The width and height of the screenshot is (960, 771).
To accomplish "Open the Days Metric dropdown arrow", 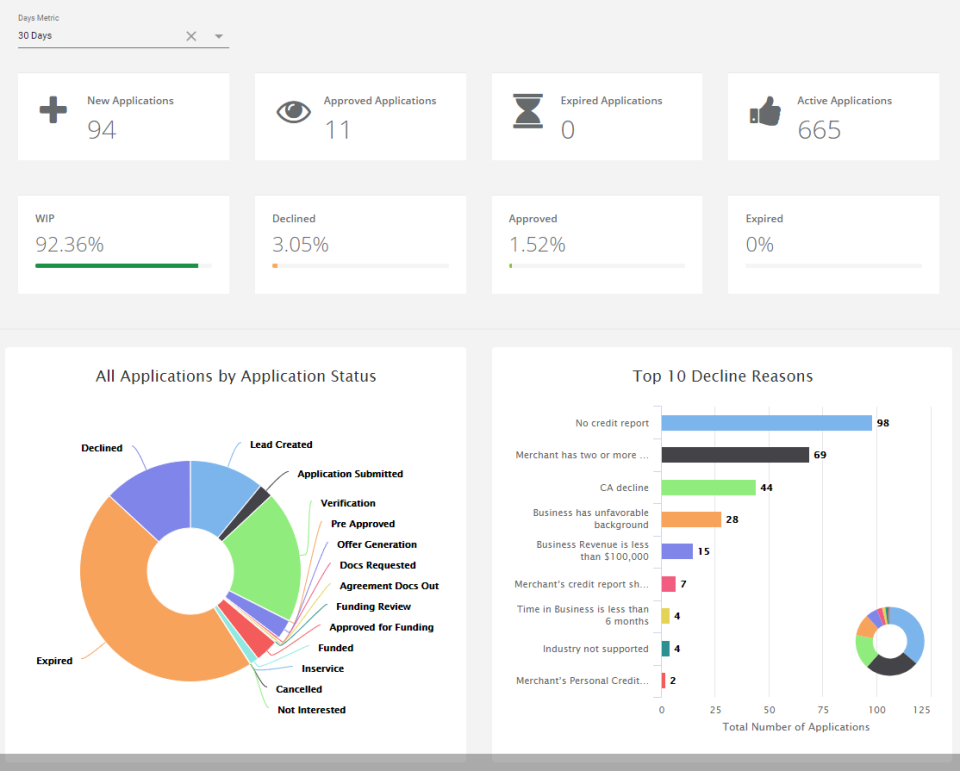I will (x=217, y=35).
